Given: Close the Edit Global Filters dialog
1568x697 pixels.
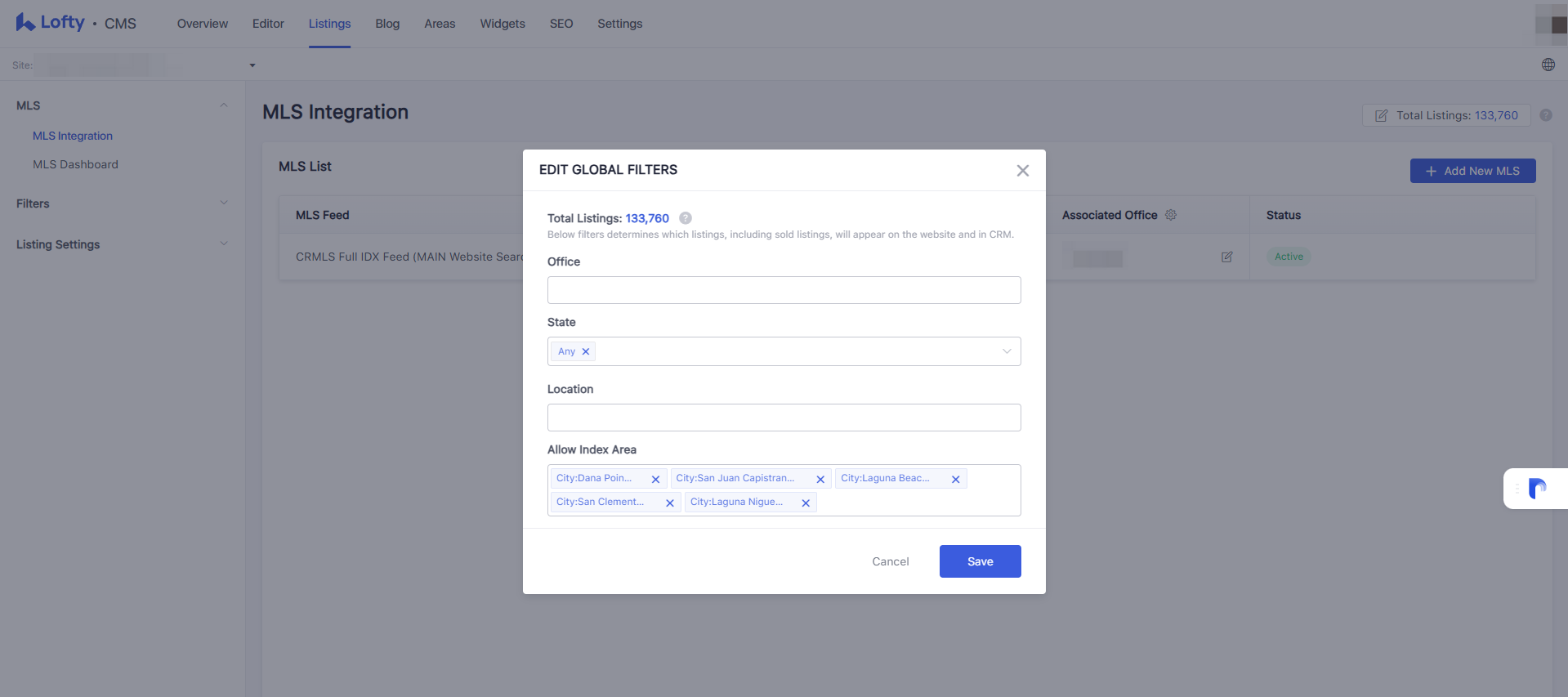Looking at the screenshot, I should coord(1022,171).
